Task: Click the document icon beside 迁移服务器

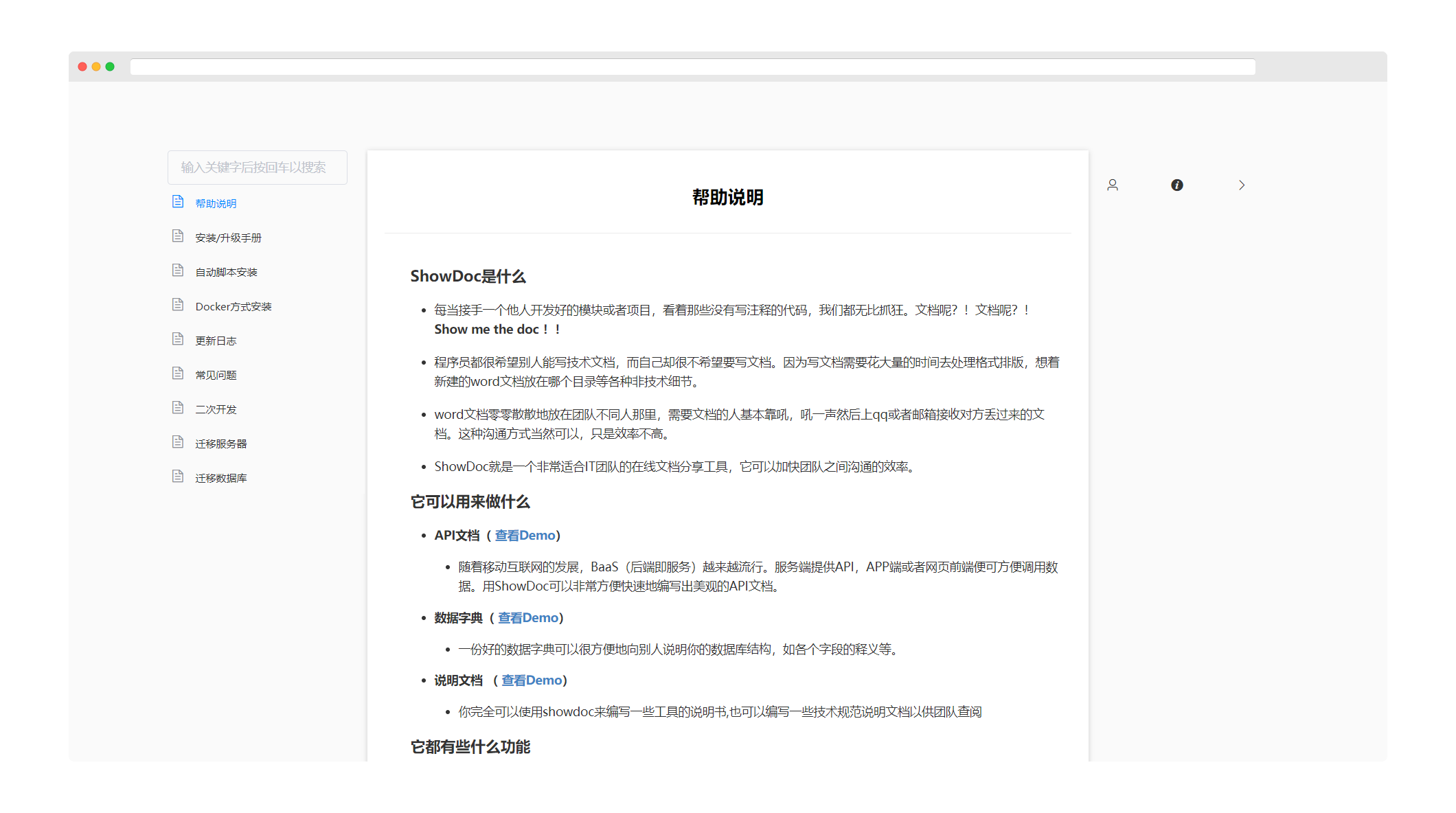Action: (x=178, y=442)
